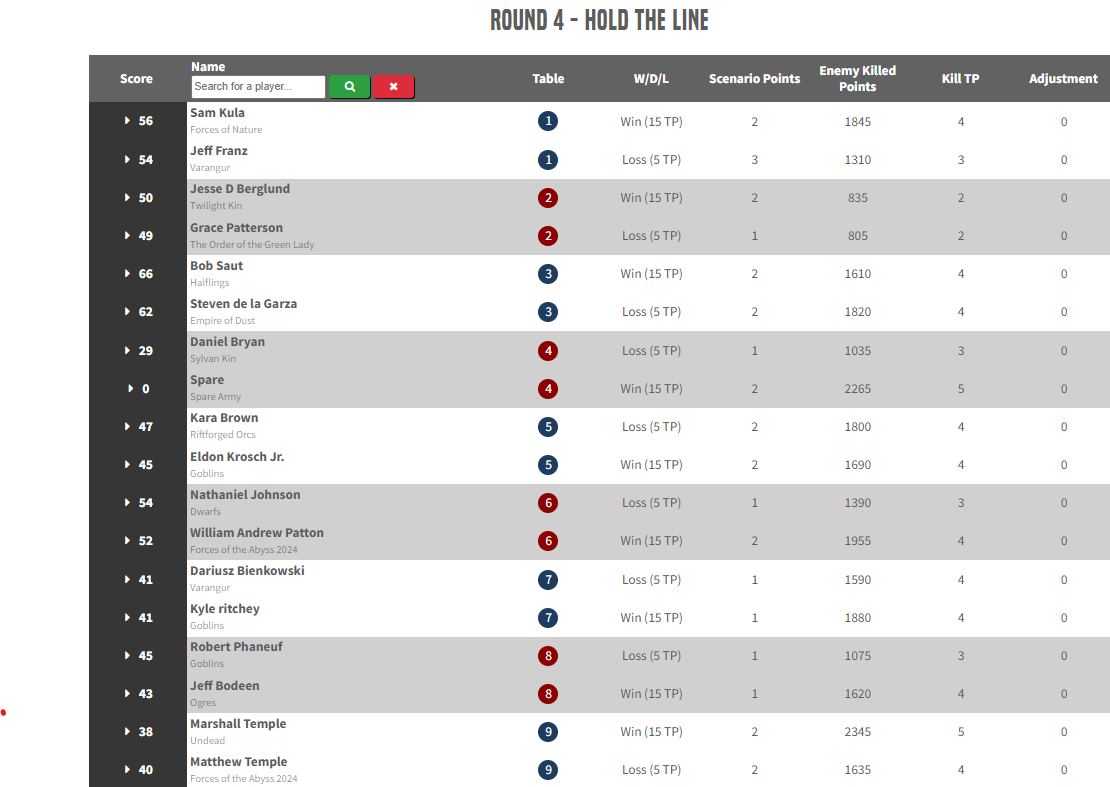Click table 1 badge beside Sam Kula
Image resolution: width=1110 pixels, height=787 pixels.
click(x=548, y=122)
